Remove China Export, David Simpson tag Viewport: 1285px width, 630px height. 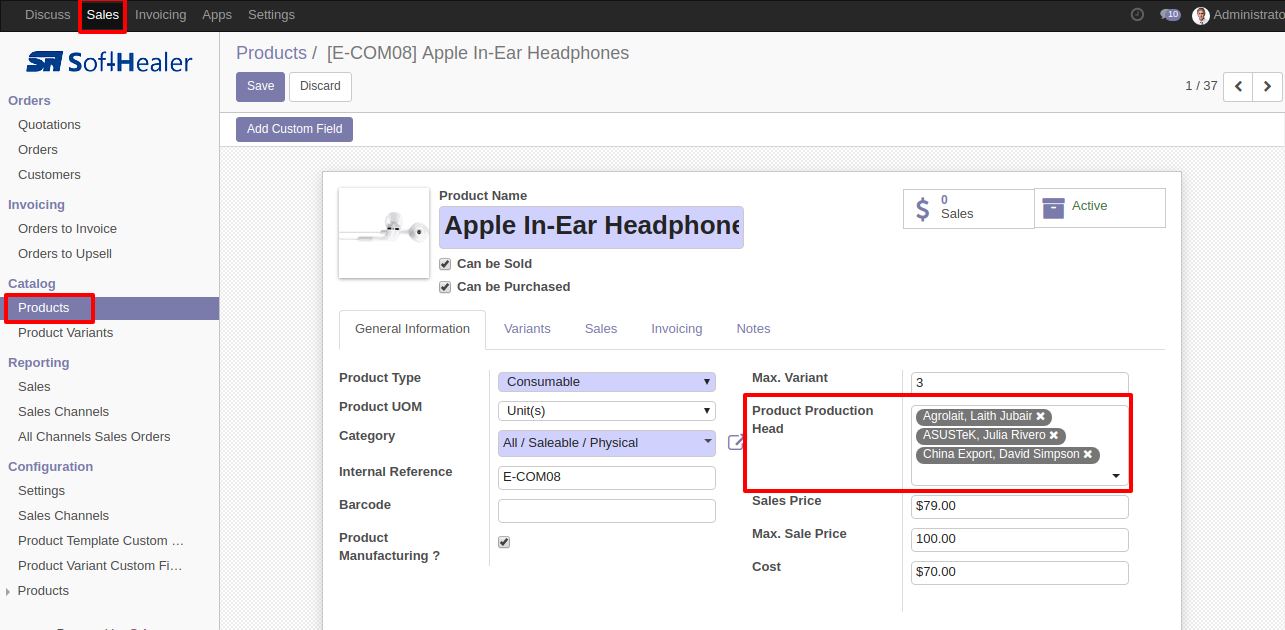(x=1087, y=454)
